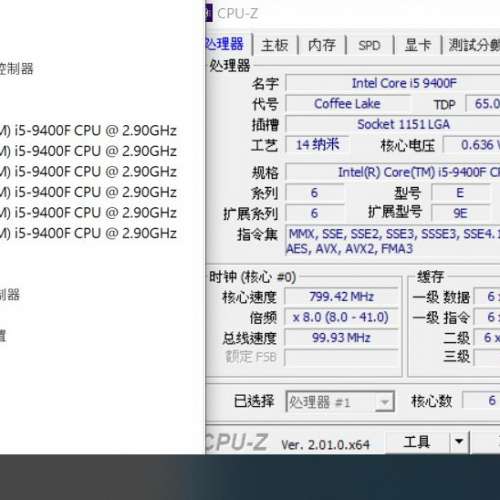
Task: Click the 规格 specification field
Action: click(393, 172)
